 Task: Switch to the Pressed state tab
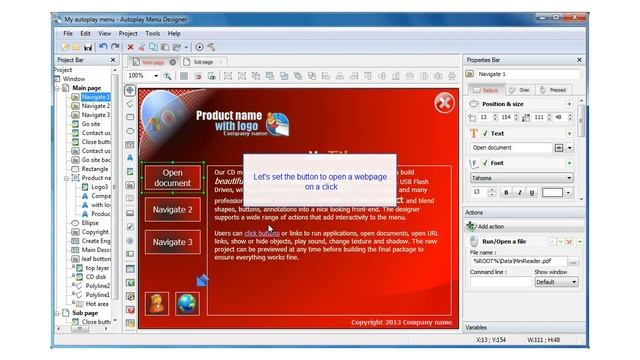553,90
